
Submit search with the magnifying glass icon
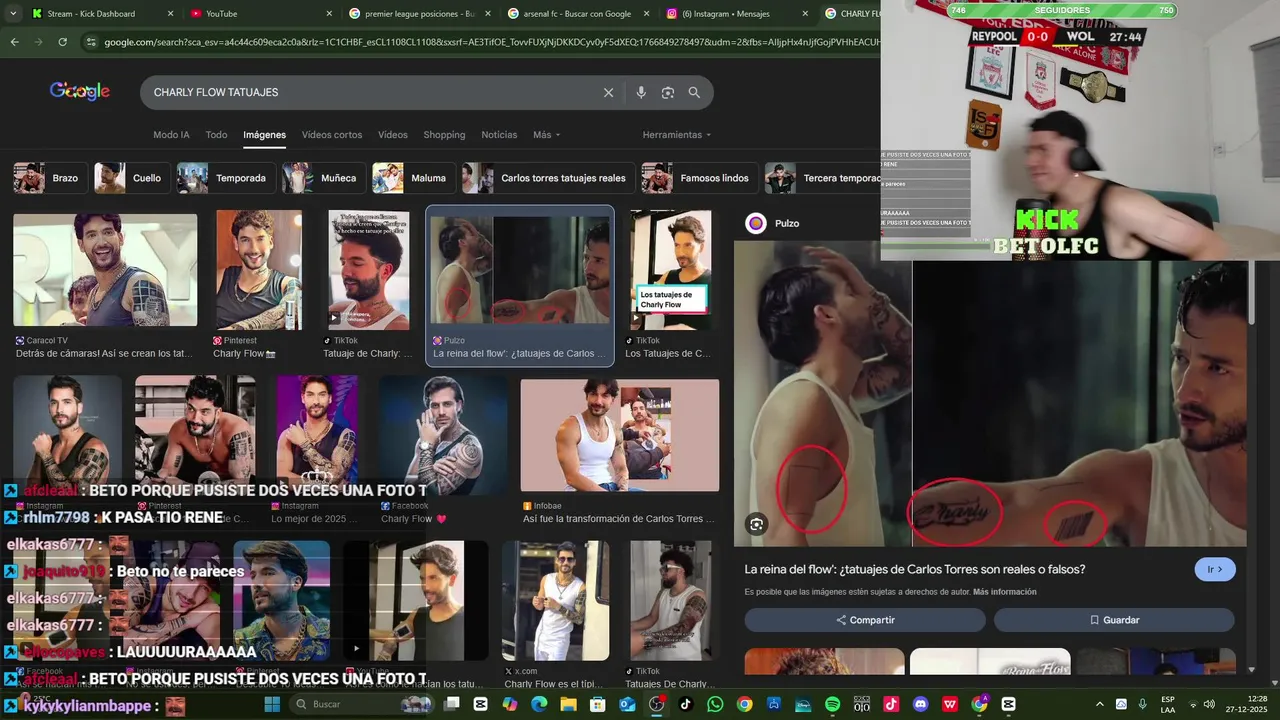pos(694,92)
